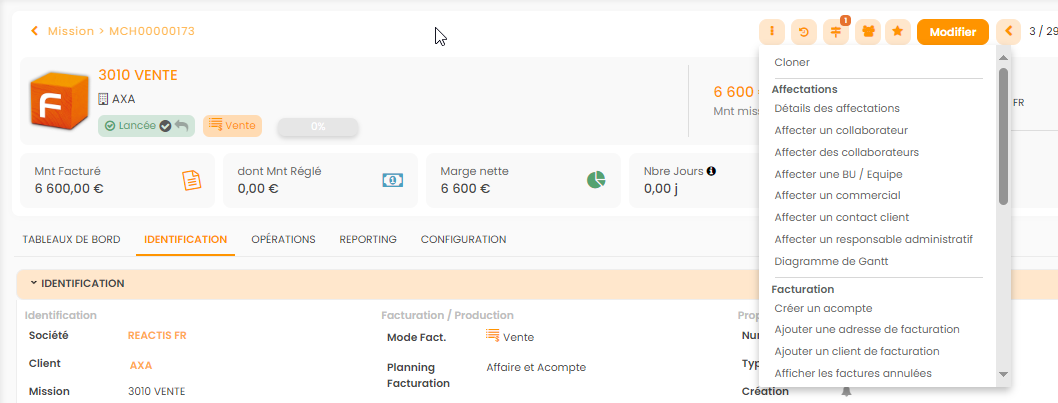This screenshot has width=1058, height=403.
Task: Open the REPORTING tab
Action: pos(368,240)
